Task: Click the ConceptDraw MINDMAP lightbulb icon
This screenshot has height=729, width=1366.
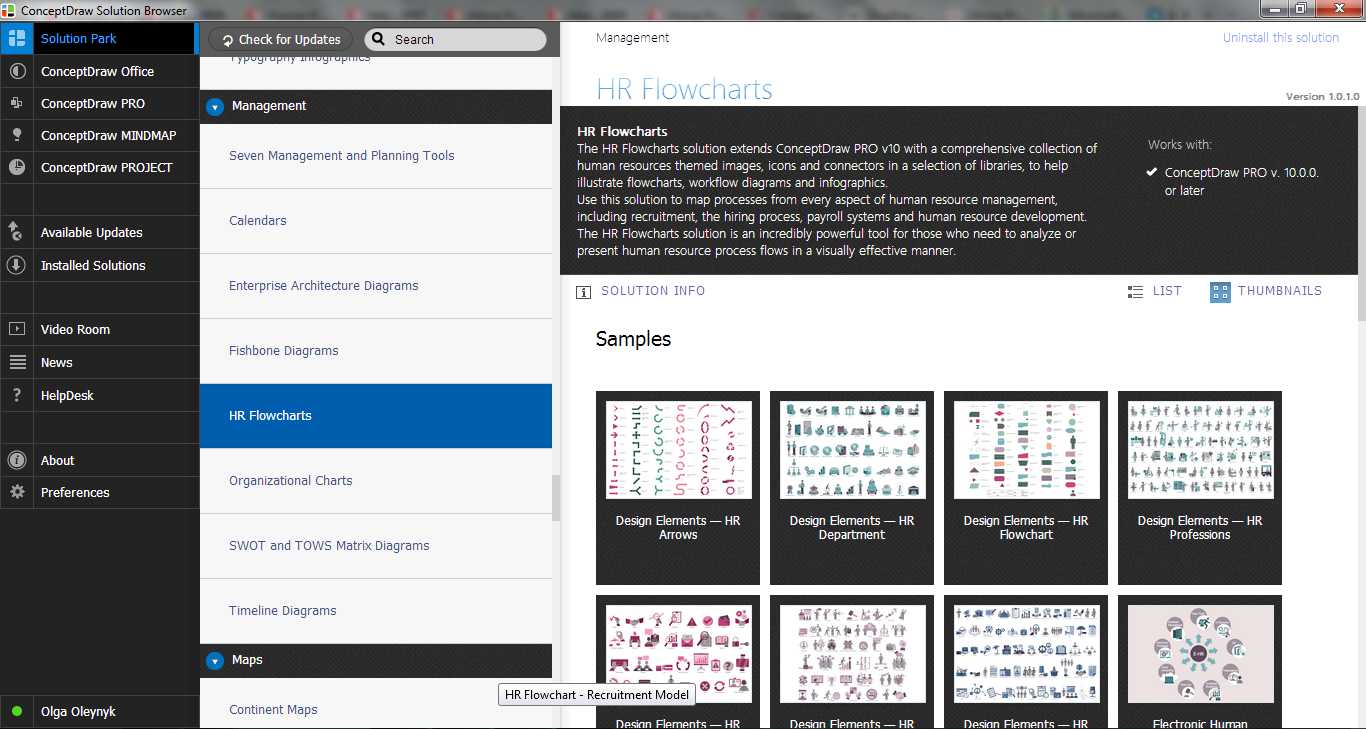Action: coord(16,135)
